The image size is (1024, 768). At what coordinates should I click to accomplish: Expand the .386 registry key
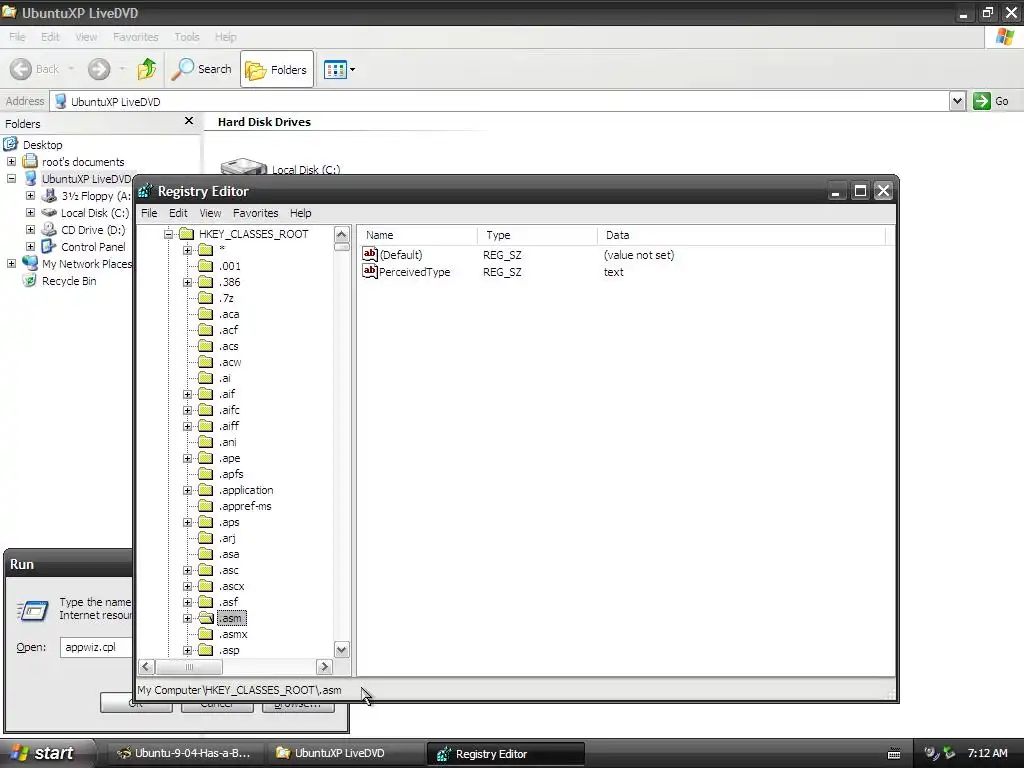click(x=187, y=282)
